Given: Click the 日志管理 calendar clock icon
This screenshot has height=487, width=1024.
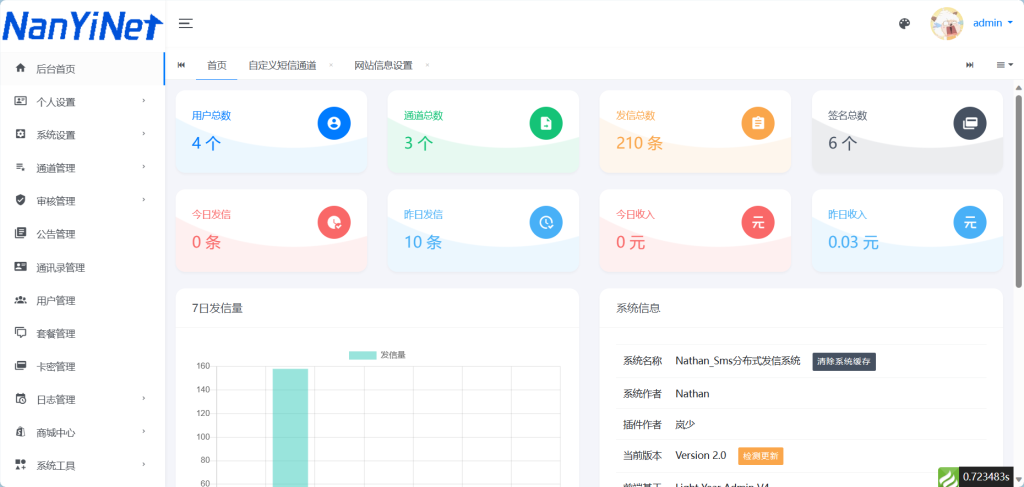Looking at the screenshot, I should (x=20, y=400).
